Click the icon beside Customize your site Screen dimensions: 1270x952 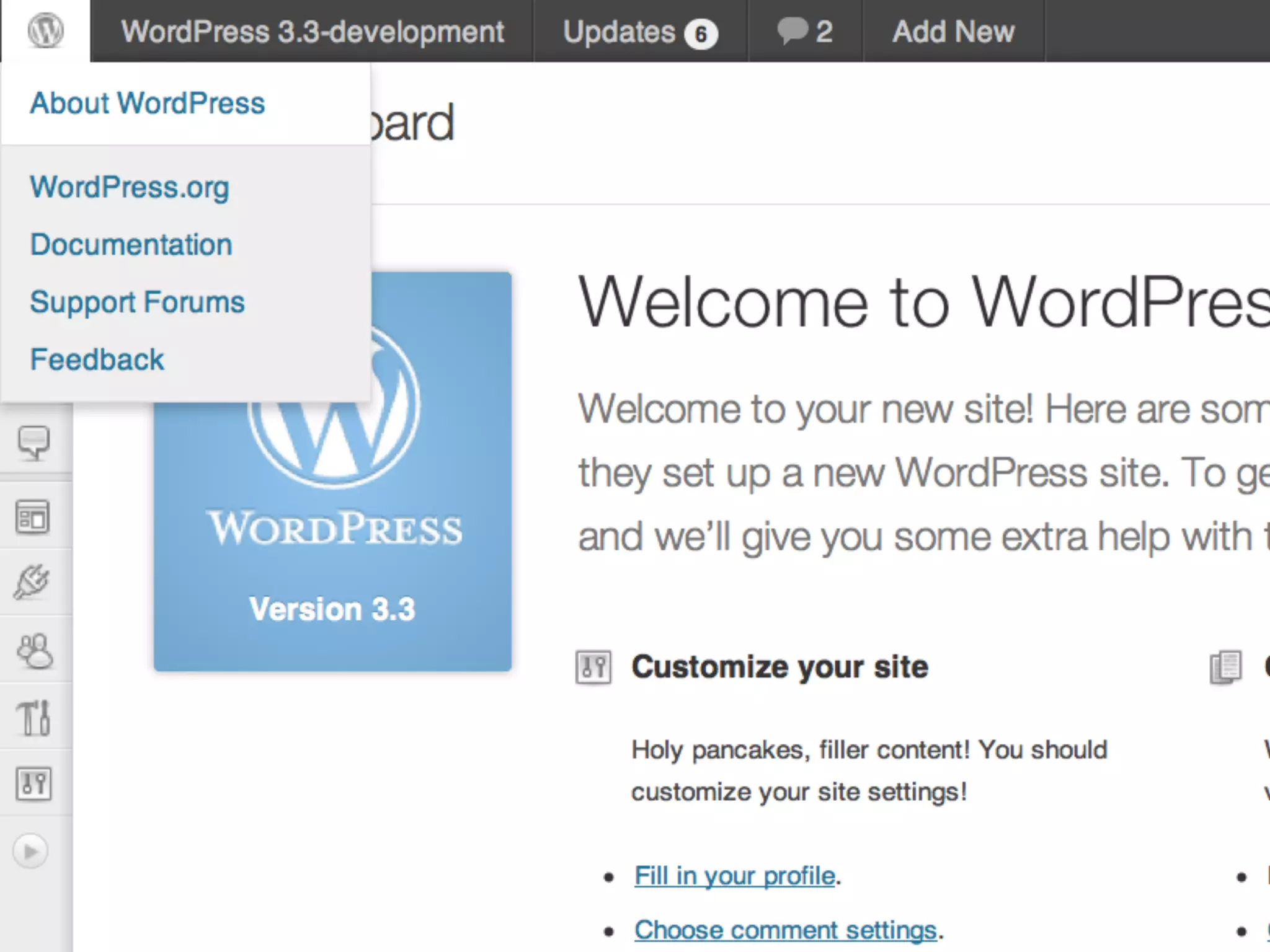click(593, 668)
